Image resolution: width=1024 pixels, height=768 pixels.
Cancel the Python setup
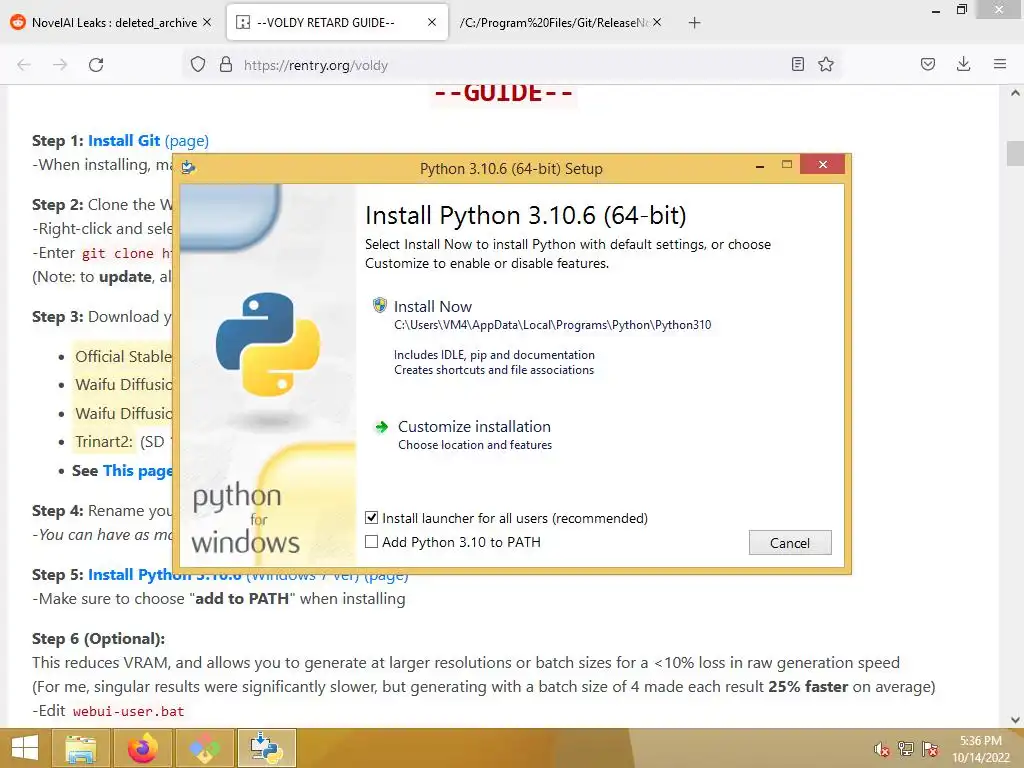click(790, 543)
